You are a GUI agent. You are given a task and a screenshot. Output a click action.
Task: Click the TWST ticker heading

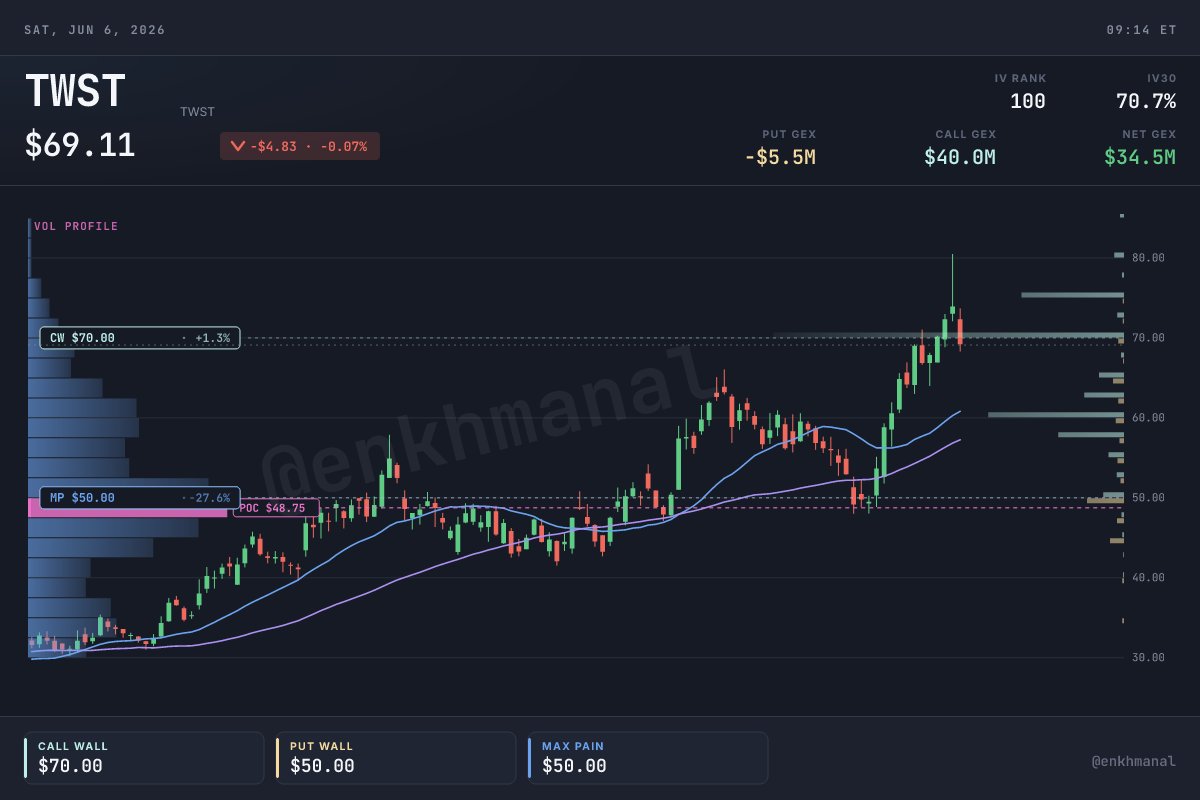pyautogui.click(x=75, y=92)
